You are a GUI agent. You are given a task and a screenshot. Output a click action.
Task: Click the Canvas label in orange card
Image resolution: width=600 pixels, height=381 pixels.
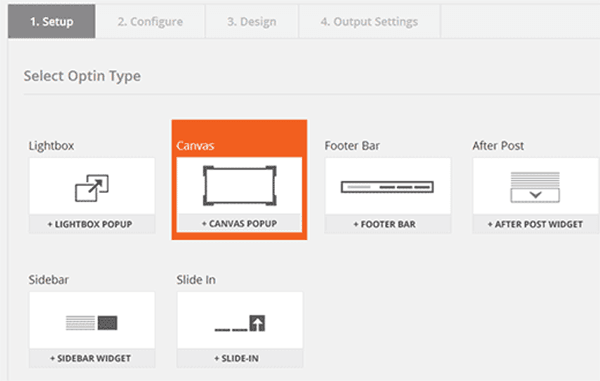click(195, 146)
